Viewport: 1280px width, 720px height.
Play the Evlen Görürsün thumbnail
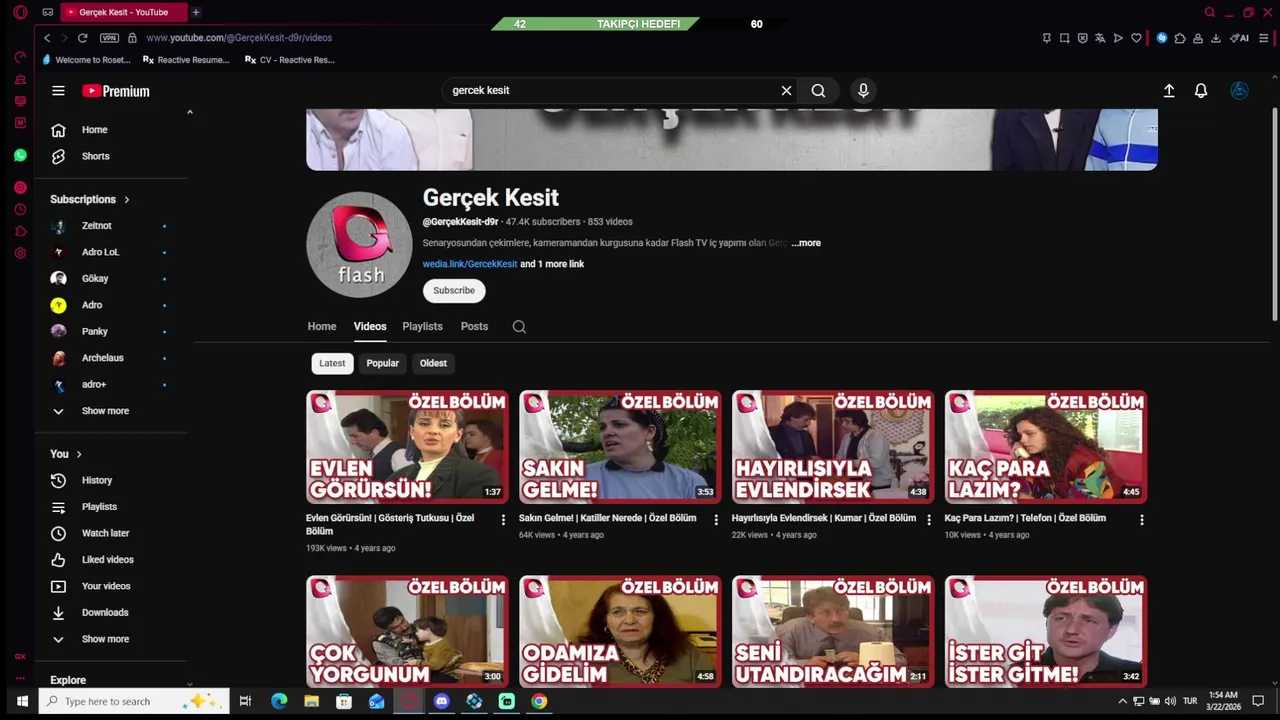pos(407,446)
